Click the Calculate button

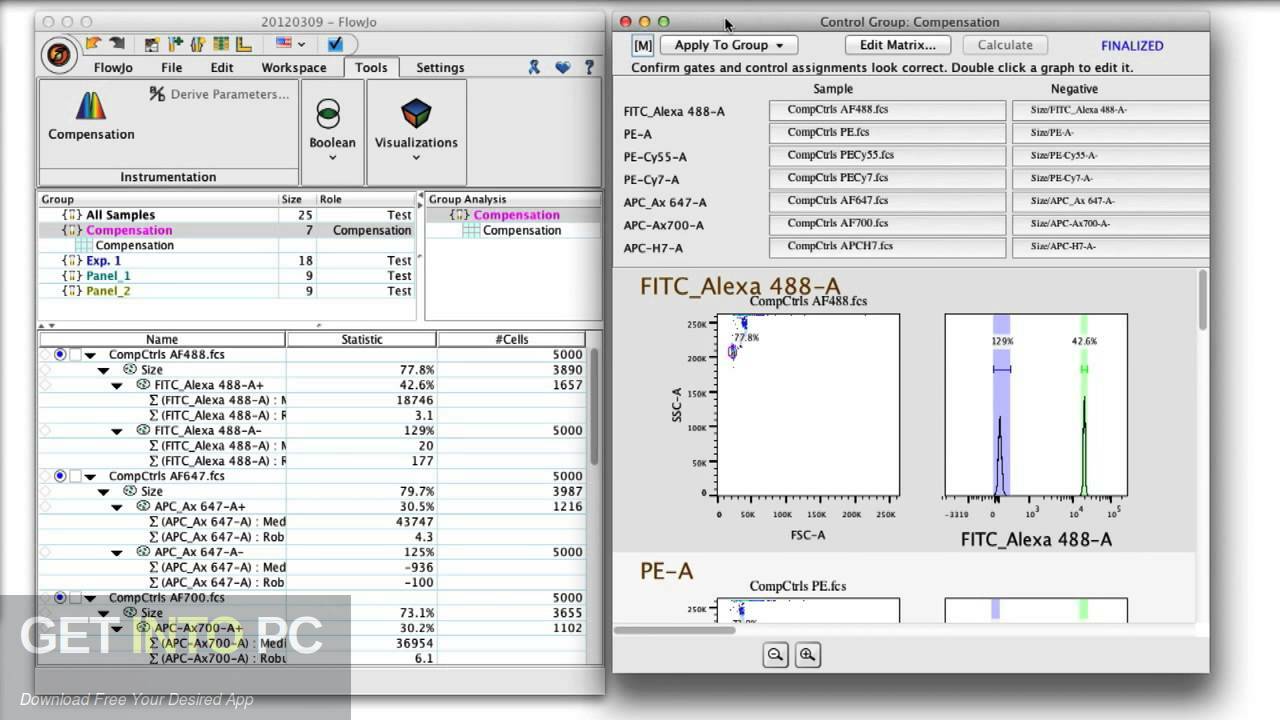[x=1005, y=45]
